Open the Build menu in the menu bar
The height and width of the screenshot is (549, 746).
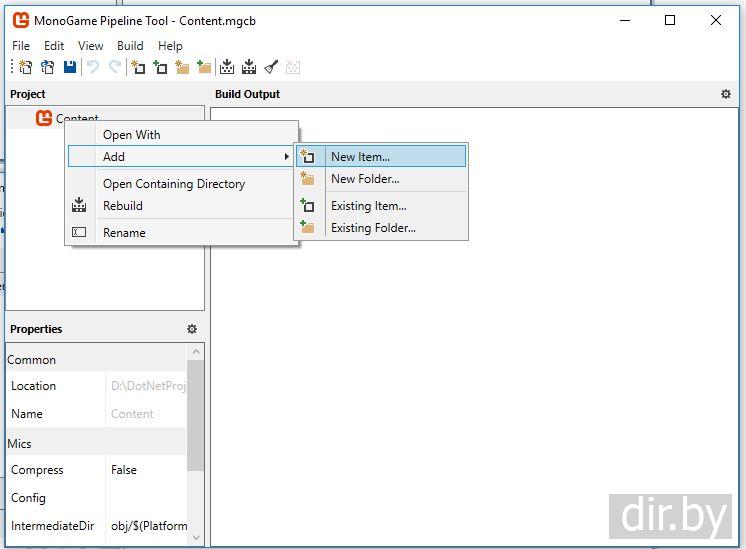130,46
